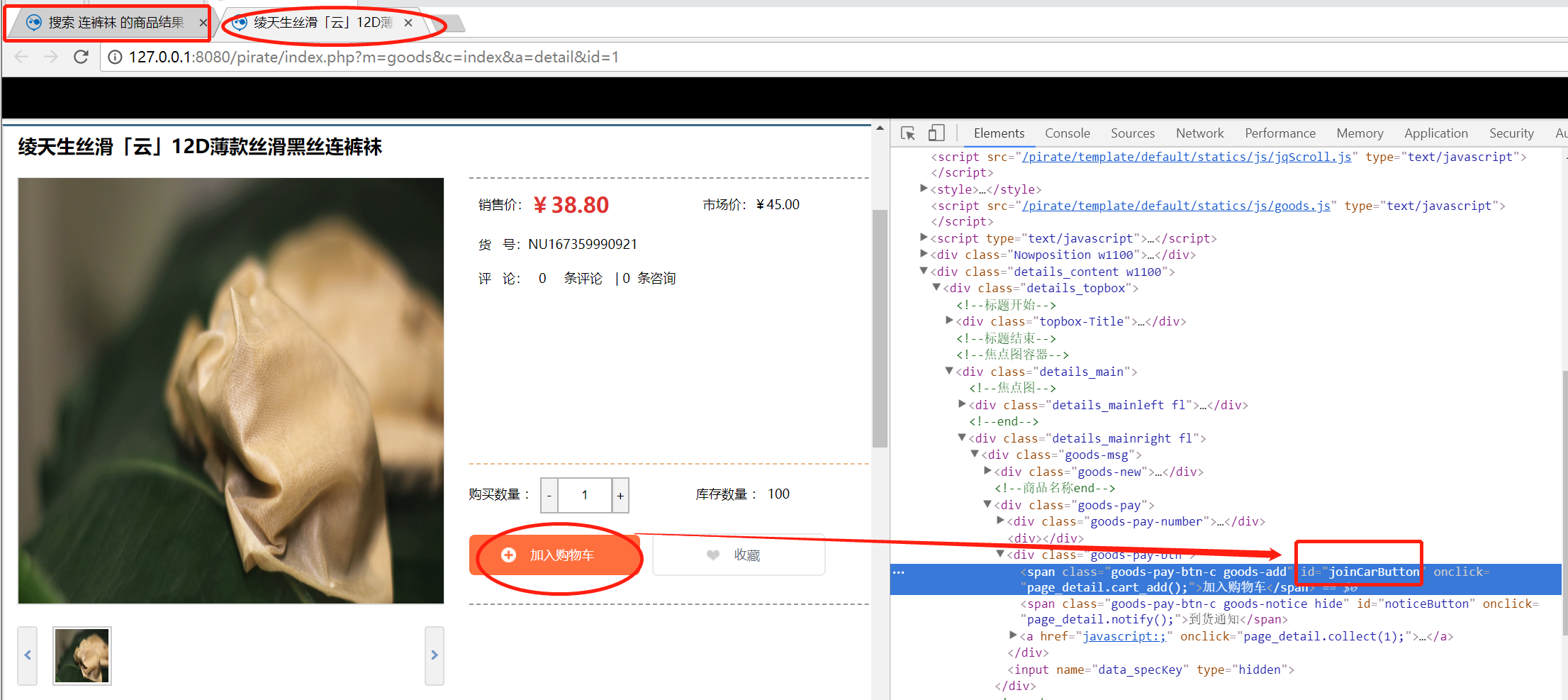The height and width of the screenshot is (700, 1568).
Task: Click the ¥38.80 sale price
Action: [571, 205]
